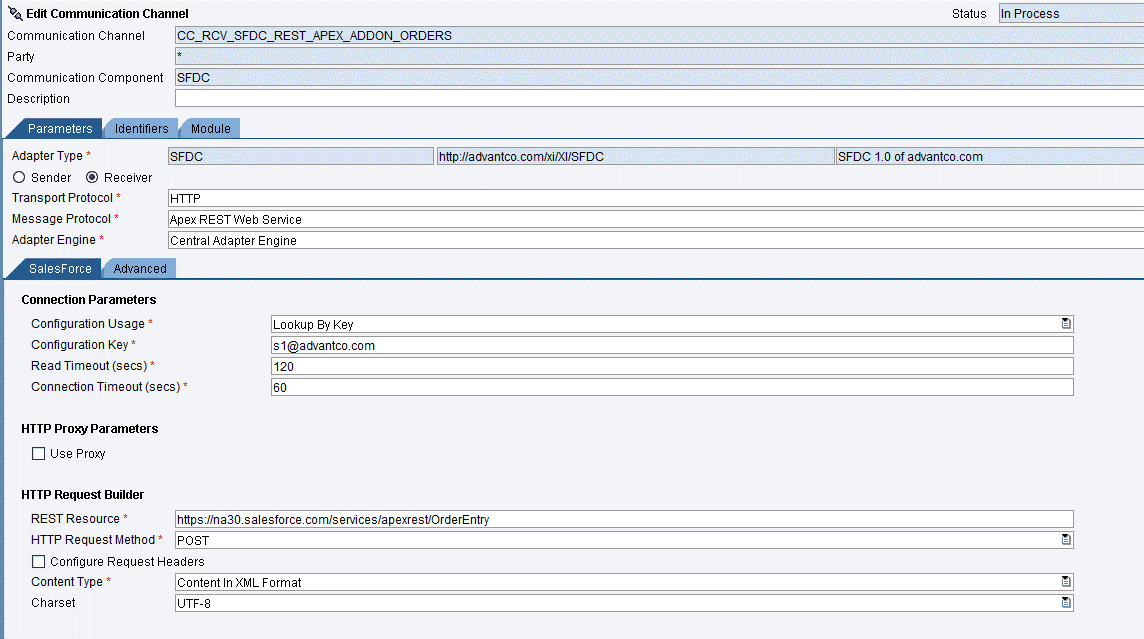
Task: Open the Module tab
Action: [210, 128]
